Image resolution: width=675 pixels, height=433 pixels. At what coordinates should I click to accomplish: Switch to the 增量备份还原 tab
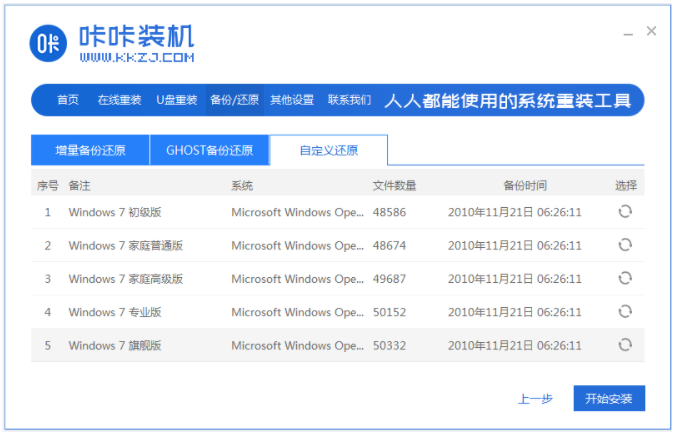90,151
